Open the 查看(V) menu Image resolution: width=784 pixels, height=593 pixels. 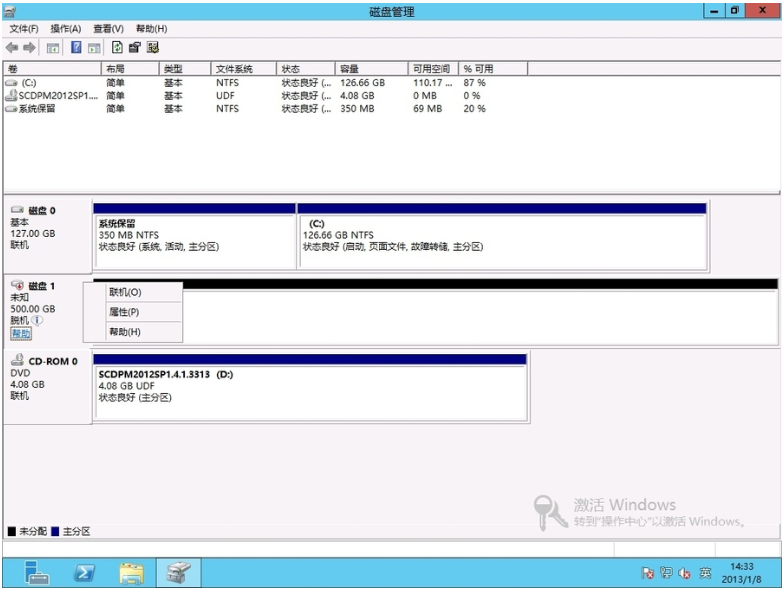click(108, 28)
